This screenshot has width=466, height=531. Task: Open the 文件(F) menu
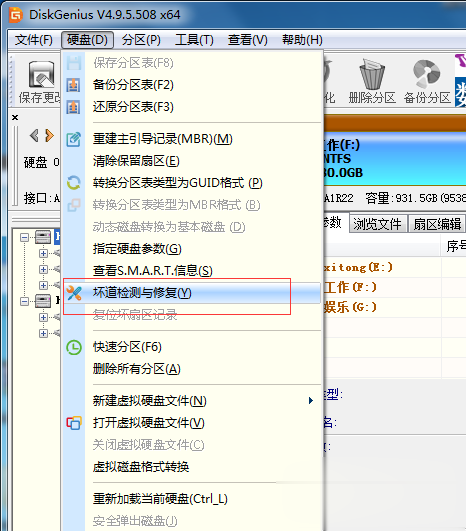point(34,40)
